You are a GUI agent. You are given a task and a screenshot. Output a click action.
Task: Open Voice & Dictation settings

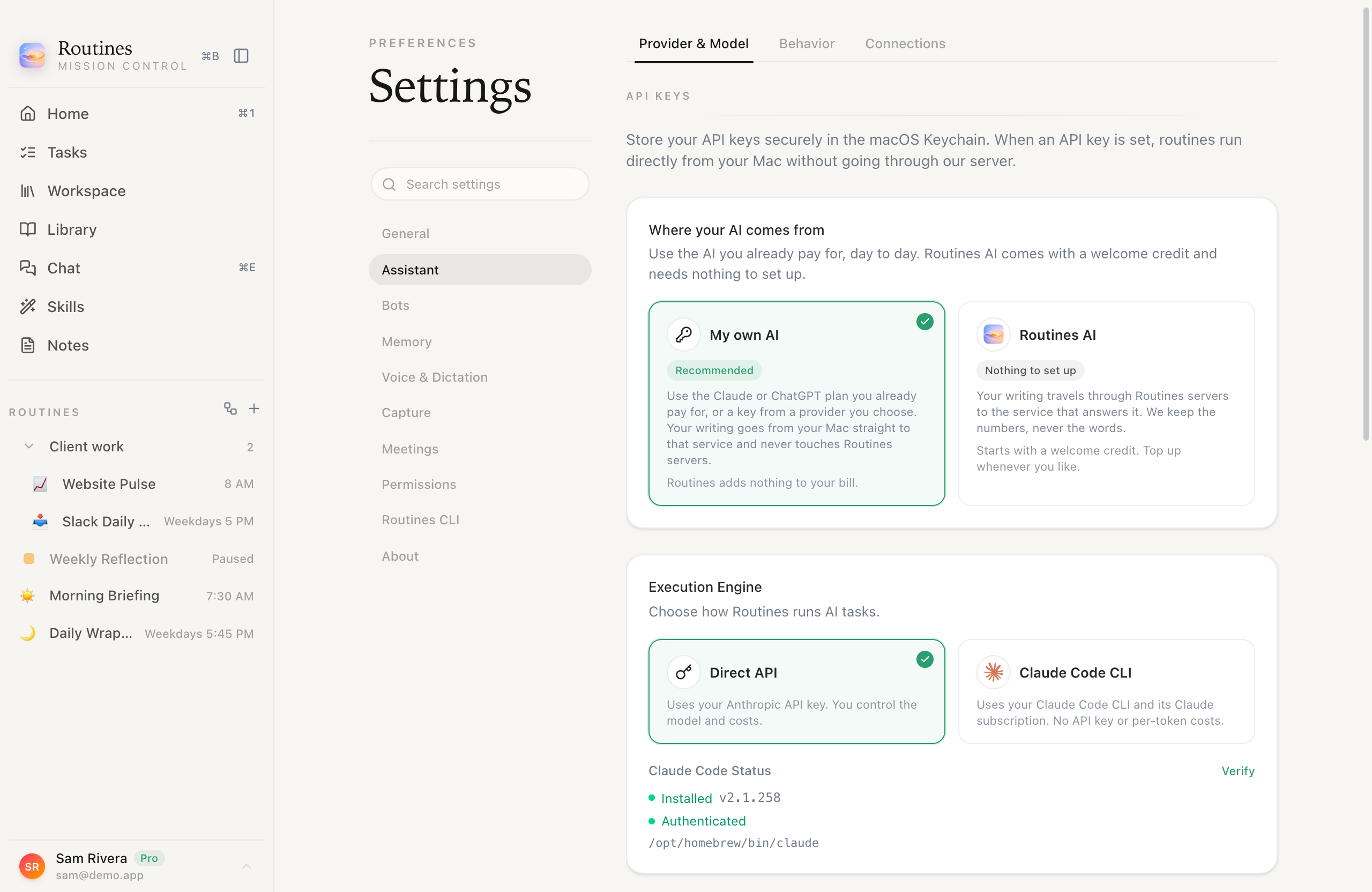pos(480,377)
